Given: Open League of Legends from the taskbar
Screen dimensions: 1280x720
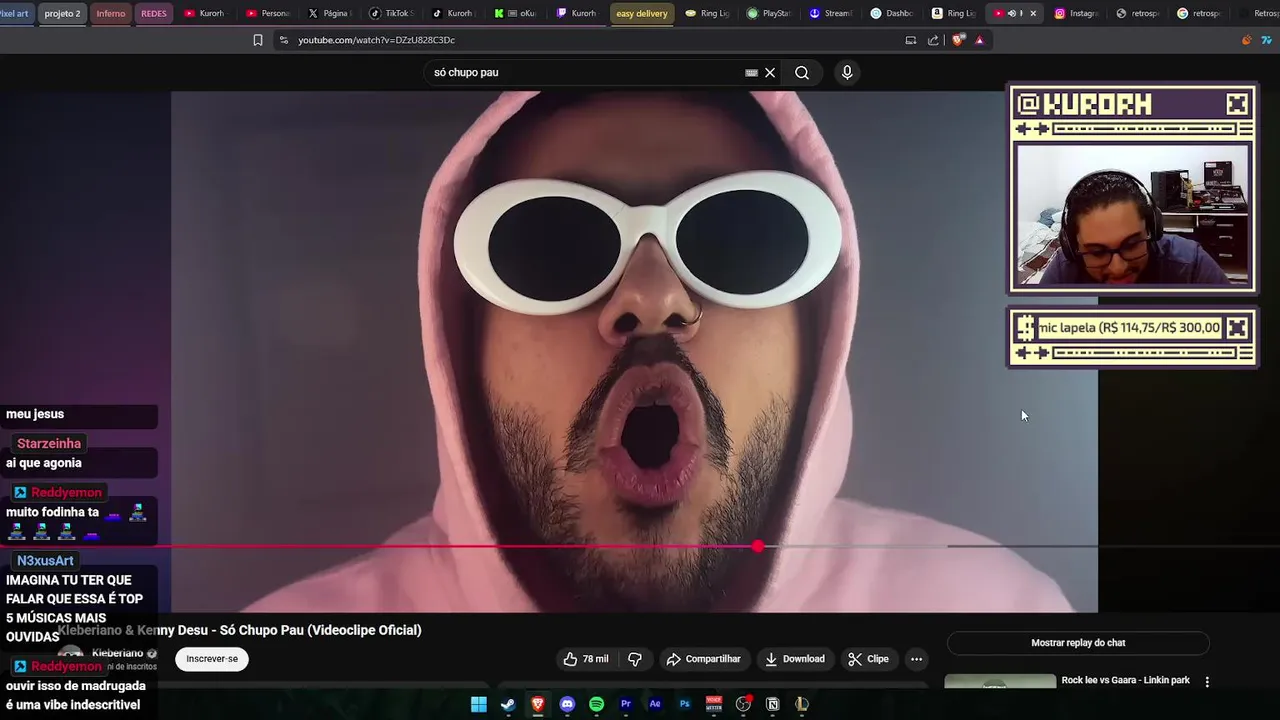Looking at the screenshot, I should (x=801, y=704).
